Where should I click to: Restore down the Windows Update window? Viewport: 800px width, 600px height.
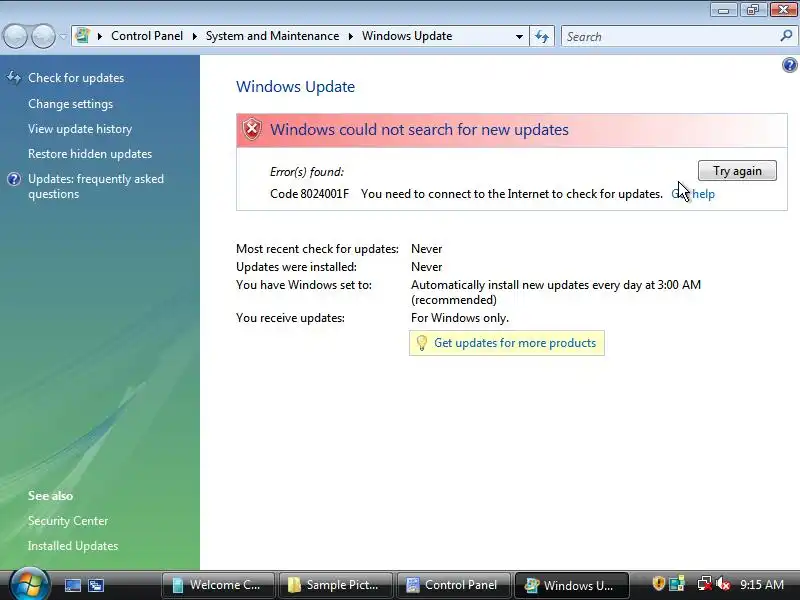(752, 9)
